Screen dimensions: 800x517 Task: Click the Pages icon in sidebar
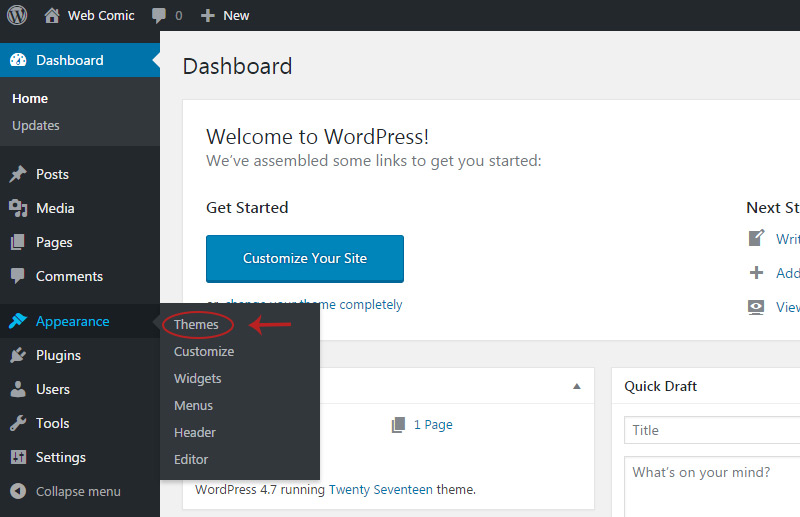(18, 242)
